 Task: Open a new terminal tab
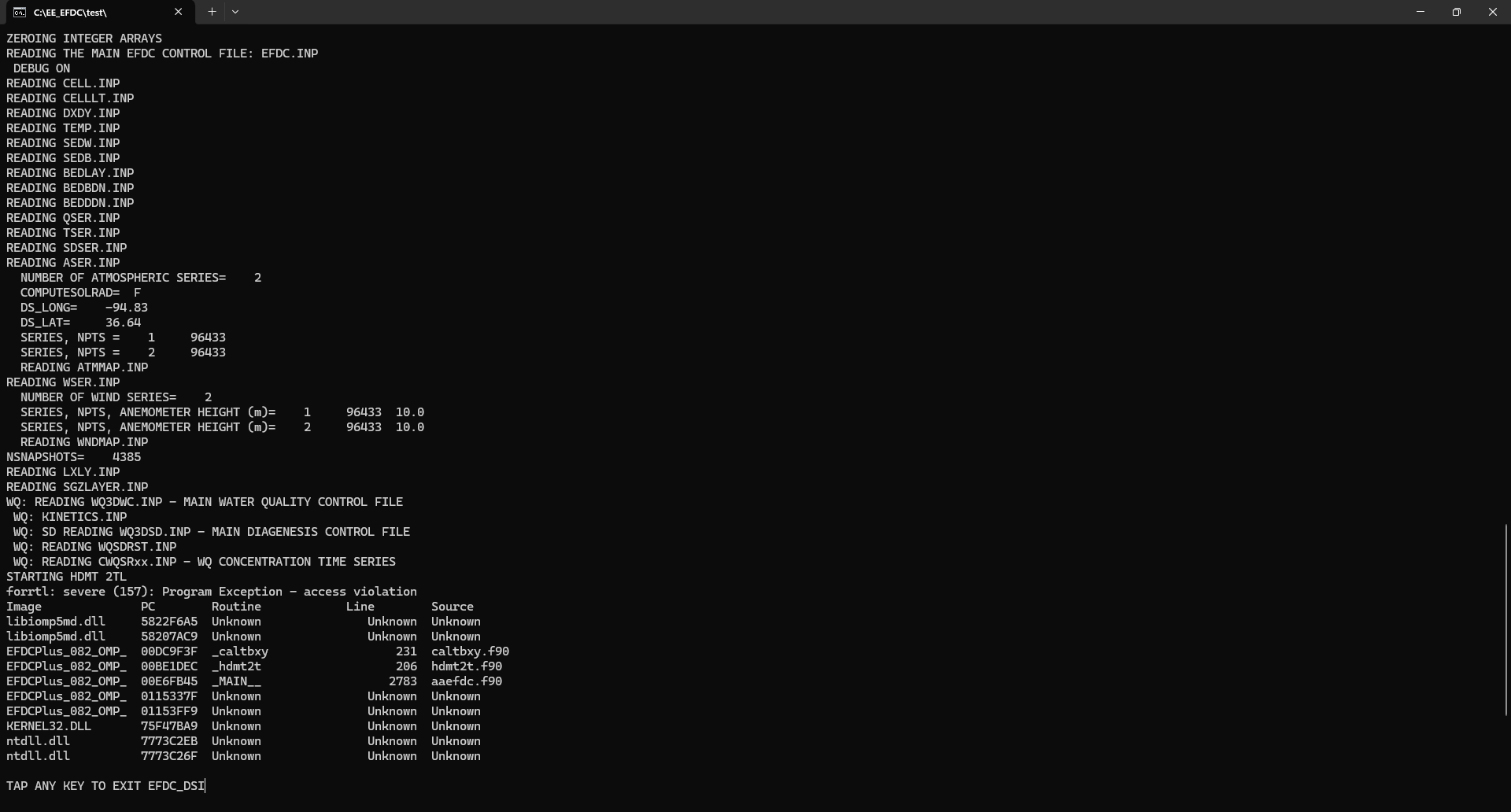[212, 12]
